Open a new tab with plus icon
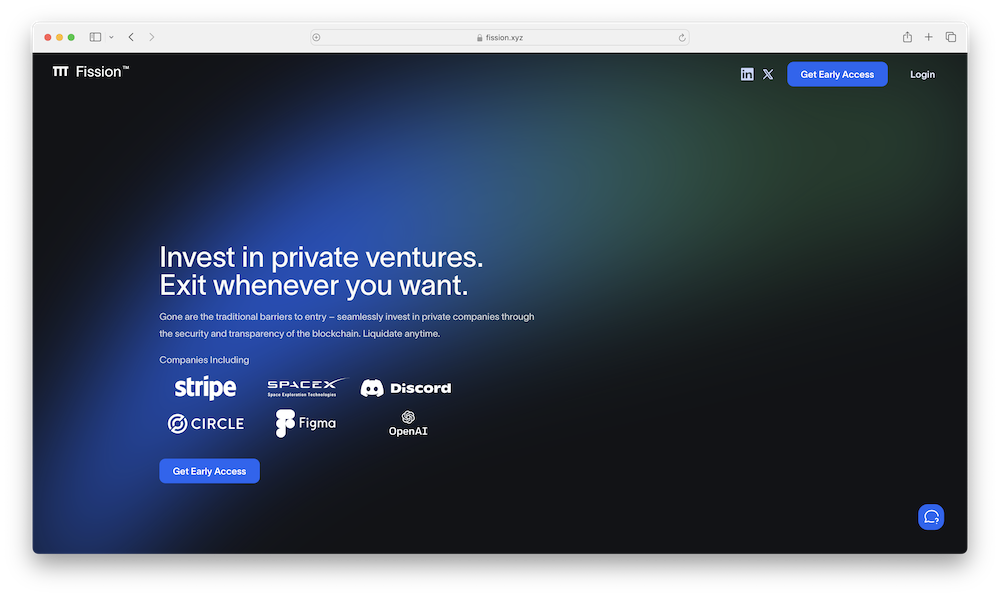 click(929, 37)
